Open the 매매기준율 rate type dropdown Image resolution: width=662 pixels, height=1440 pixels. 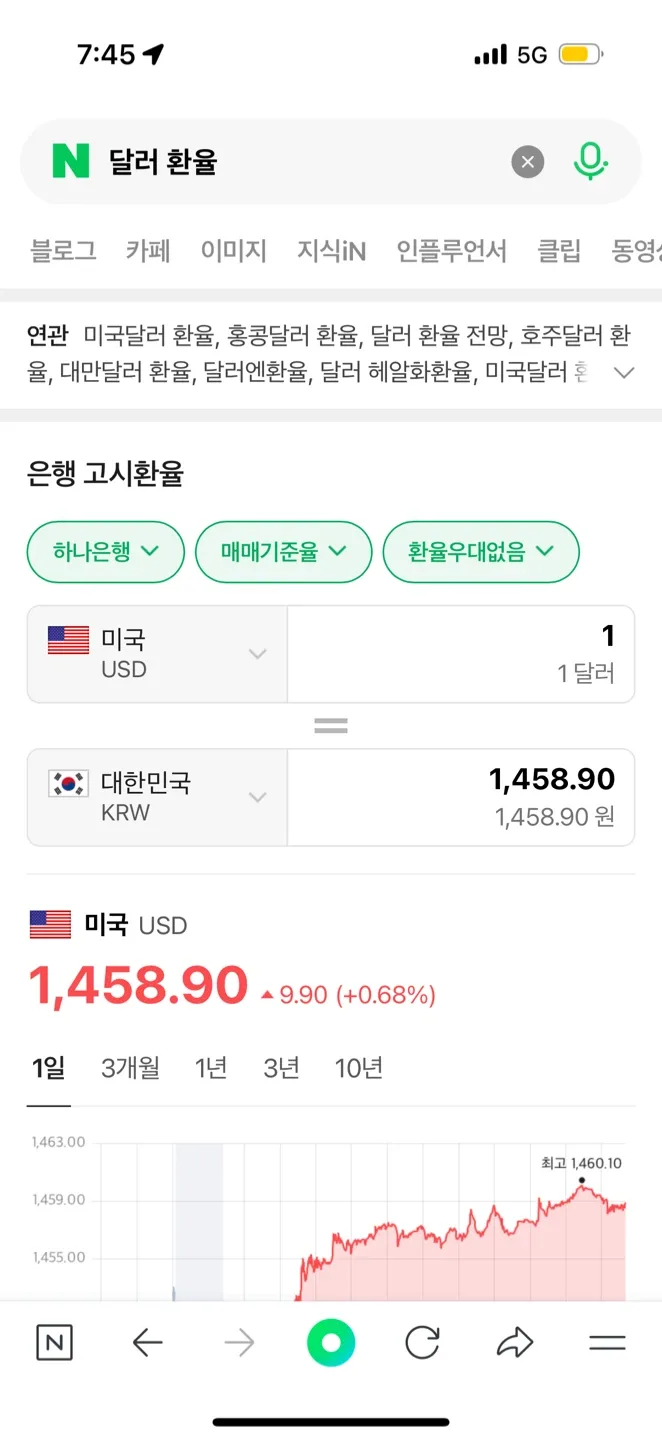[x=283, y=551]
